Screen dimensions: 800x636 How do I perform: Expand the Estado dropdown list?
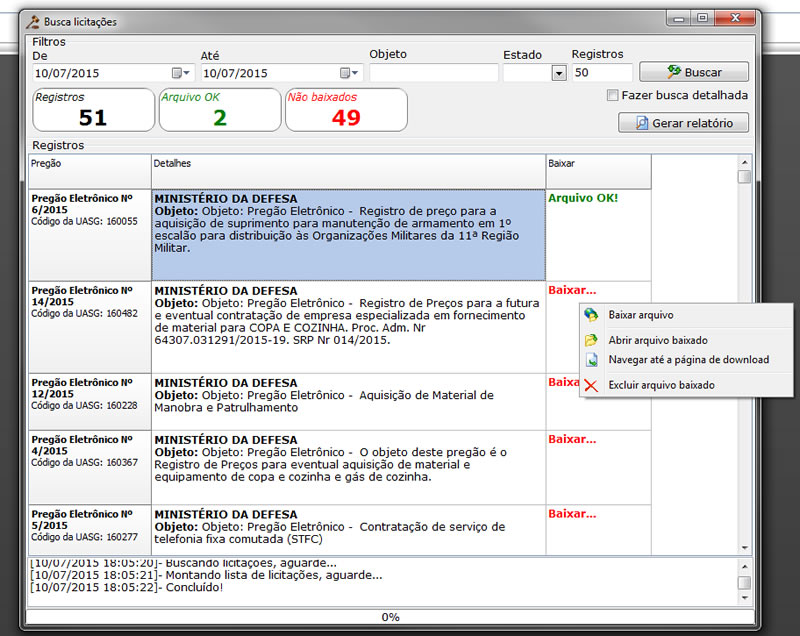[558, 73]
